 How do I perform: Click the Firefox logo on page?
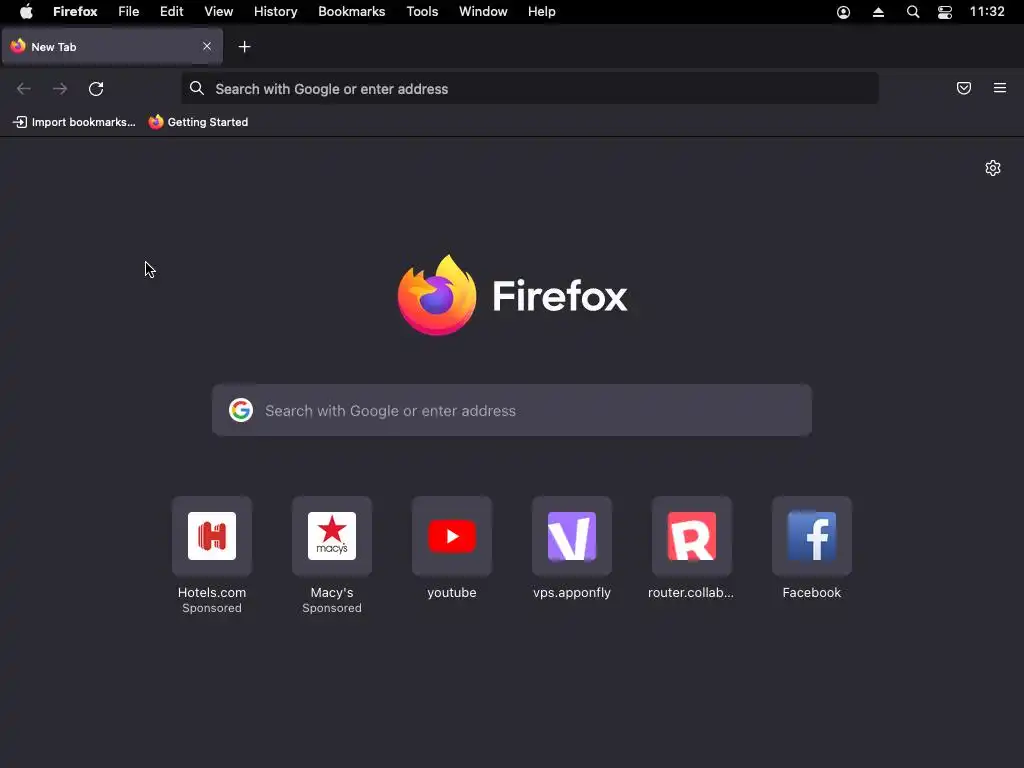pos(512,295)
